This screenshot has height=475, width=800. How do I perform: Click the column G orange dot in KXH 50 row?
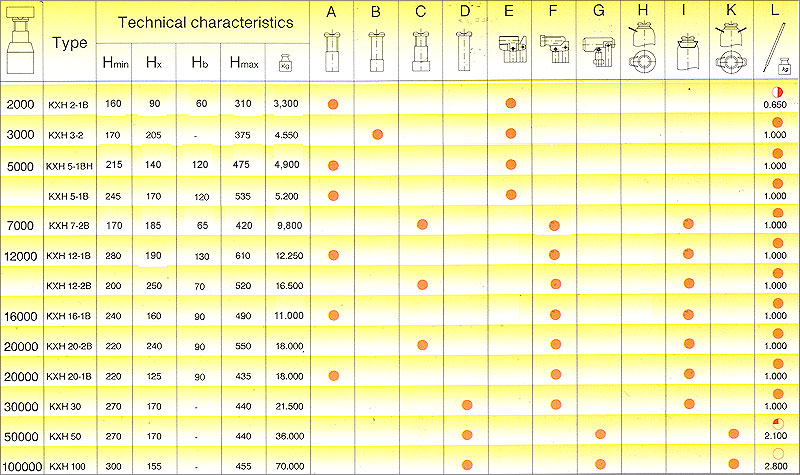(x=600, y=434)
